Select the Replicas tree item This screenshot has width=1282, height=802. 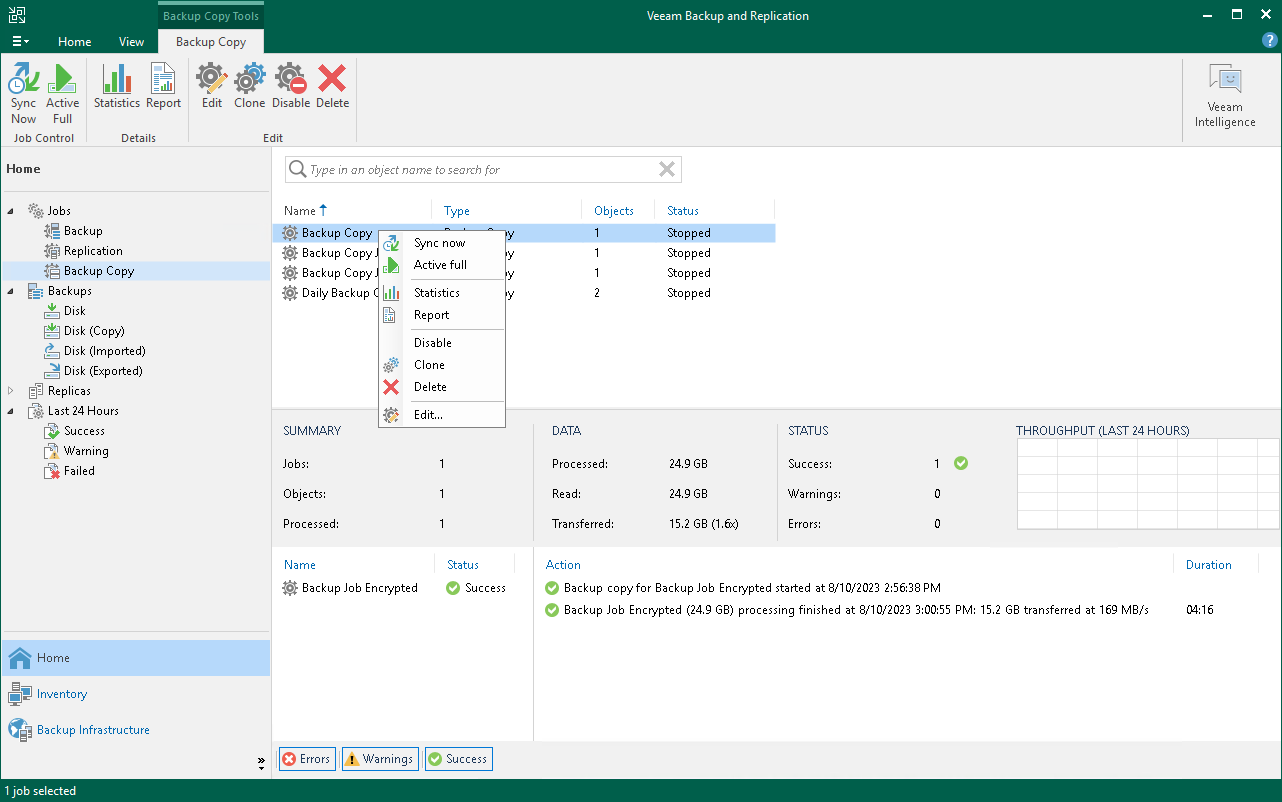(69, 391)
